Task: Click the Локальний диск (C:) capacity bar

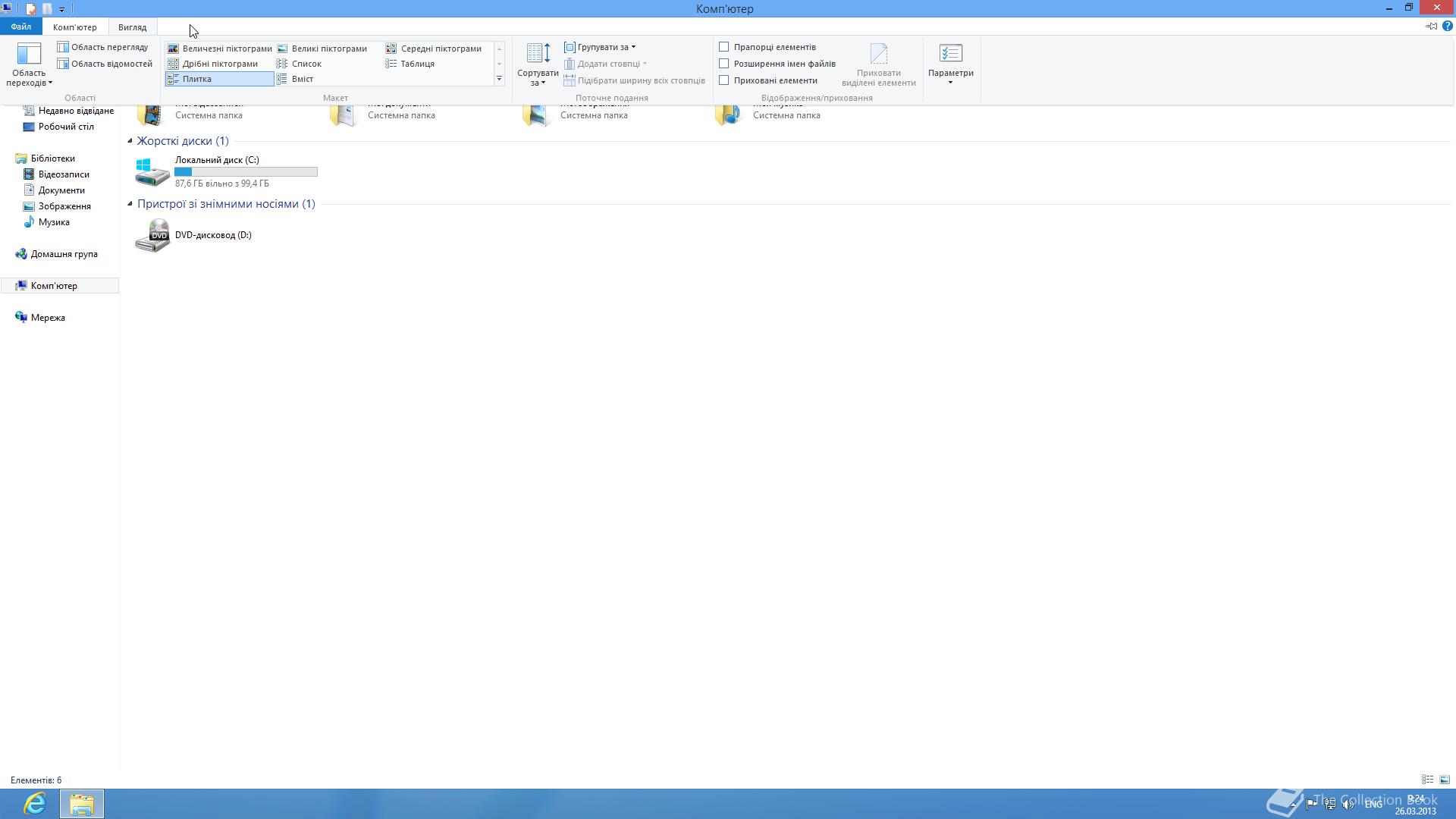Action: pos(246,172)
